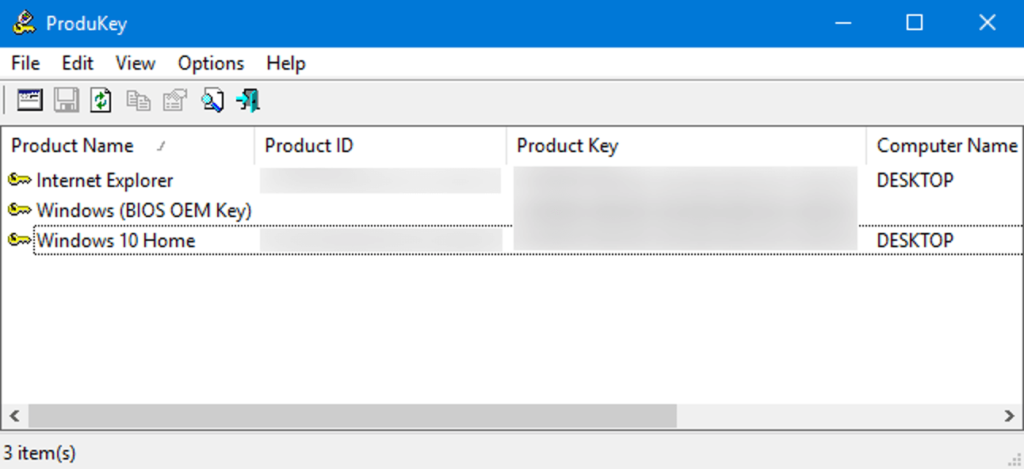This screenshot has width=1024, height=469.
Task: Click the key icon beside Windows (BIOS OEM Key)
Action: click(x=19, y=210)
